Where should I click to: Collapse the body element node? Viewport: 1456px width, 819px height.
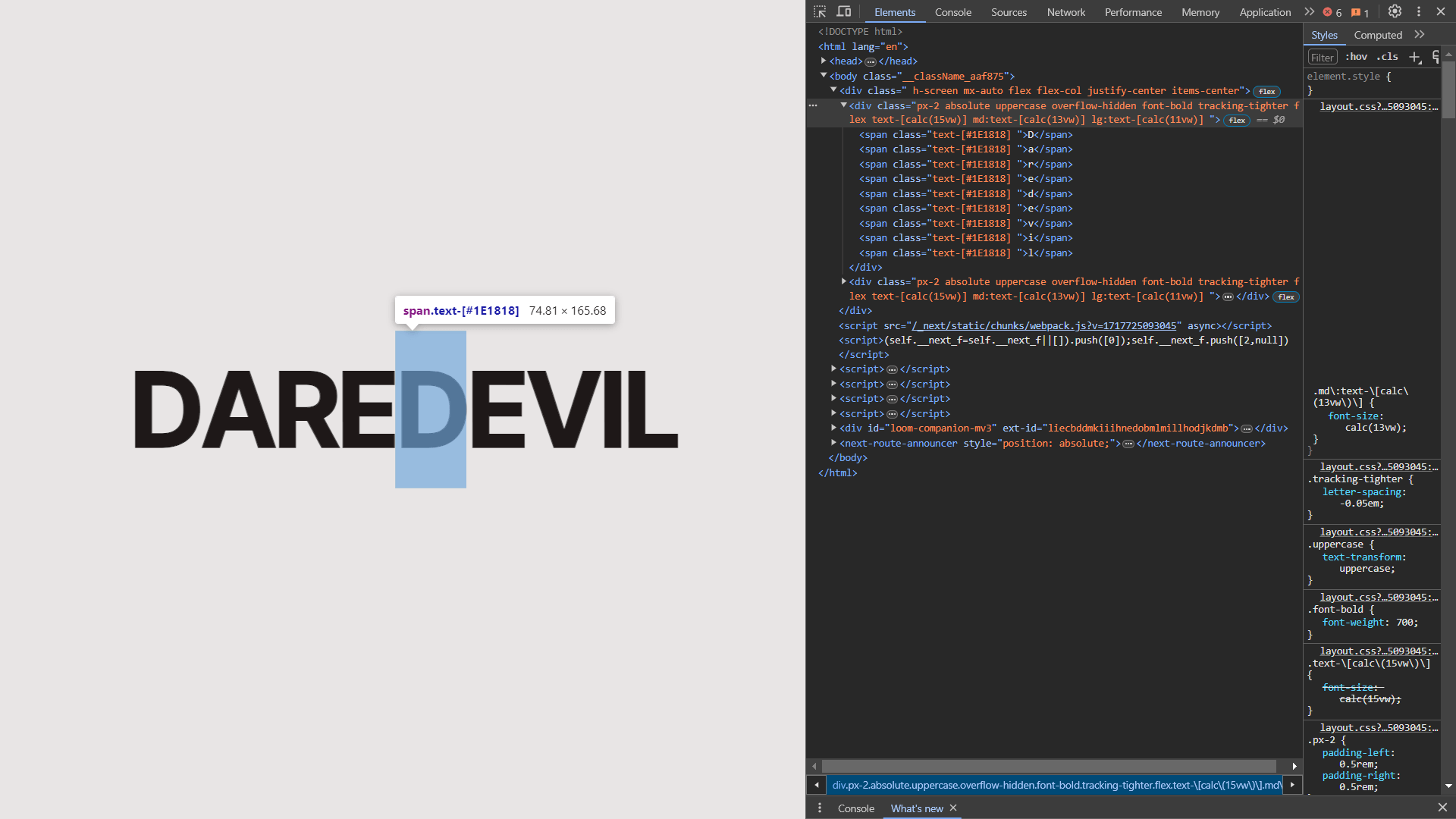(824, 76)
